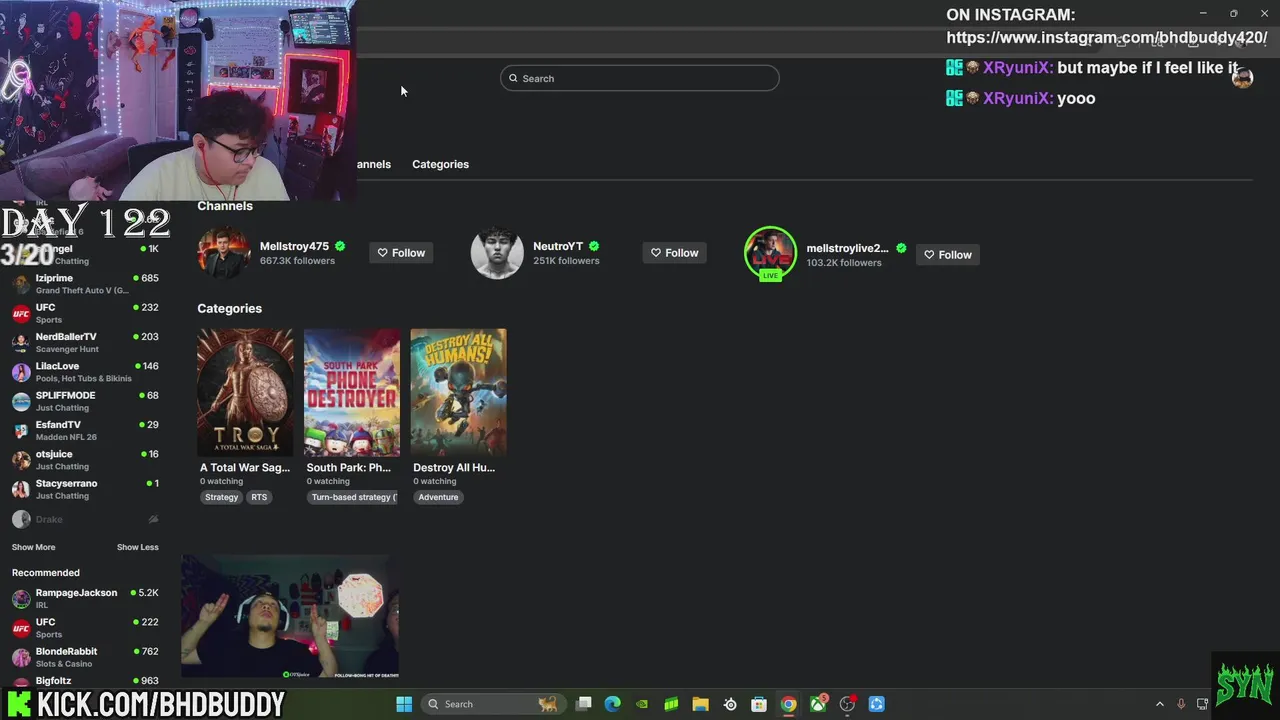Open NeutroYT's profile picture
The height and width of the screenshot is (720, 1280).
click(x=497, y=253)
